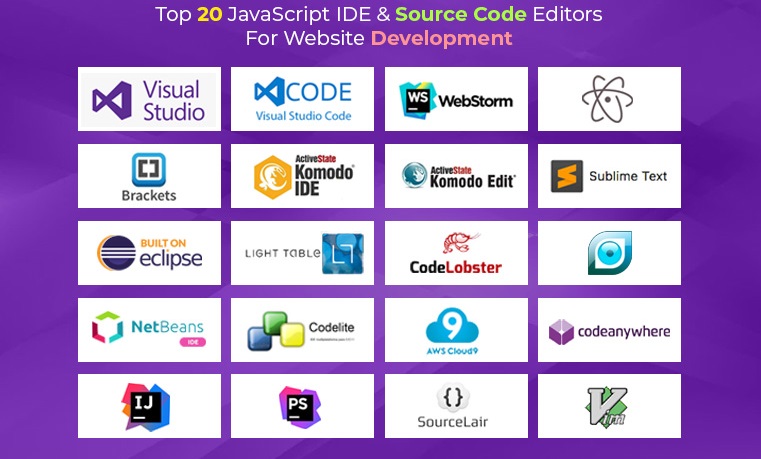Click the yellow '20' in the heading
Screen dimensions: 761x459
click(x=210, y=14)
